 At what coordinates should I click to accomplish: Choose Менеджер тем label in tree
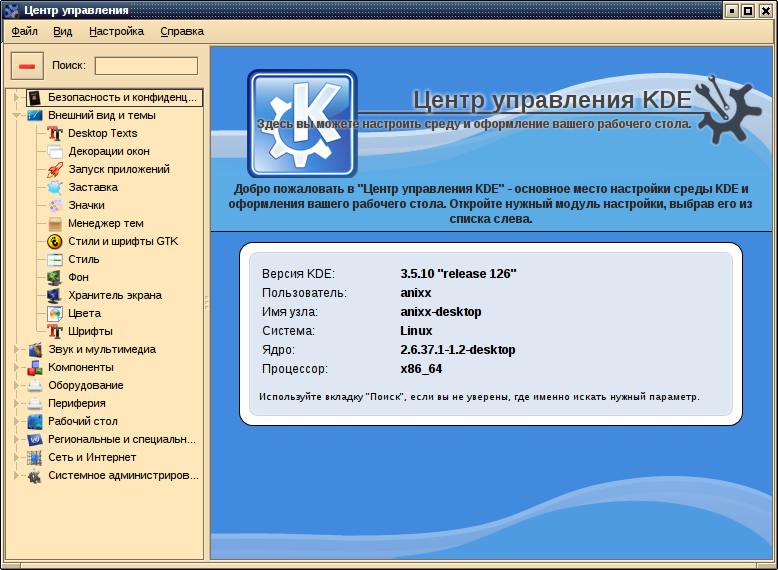pyautogui.click(x=106, y=224)
